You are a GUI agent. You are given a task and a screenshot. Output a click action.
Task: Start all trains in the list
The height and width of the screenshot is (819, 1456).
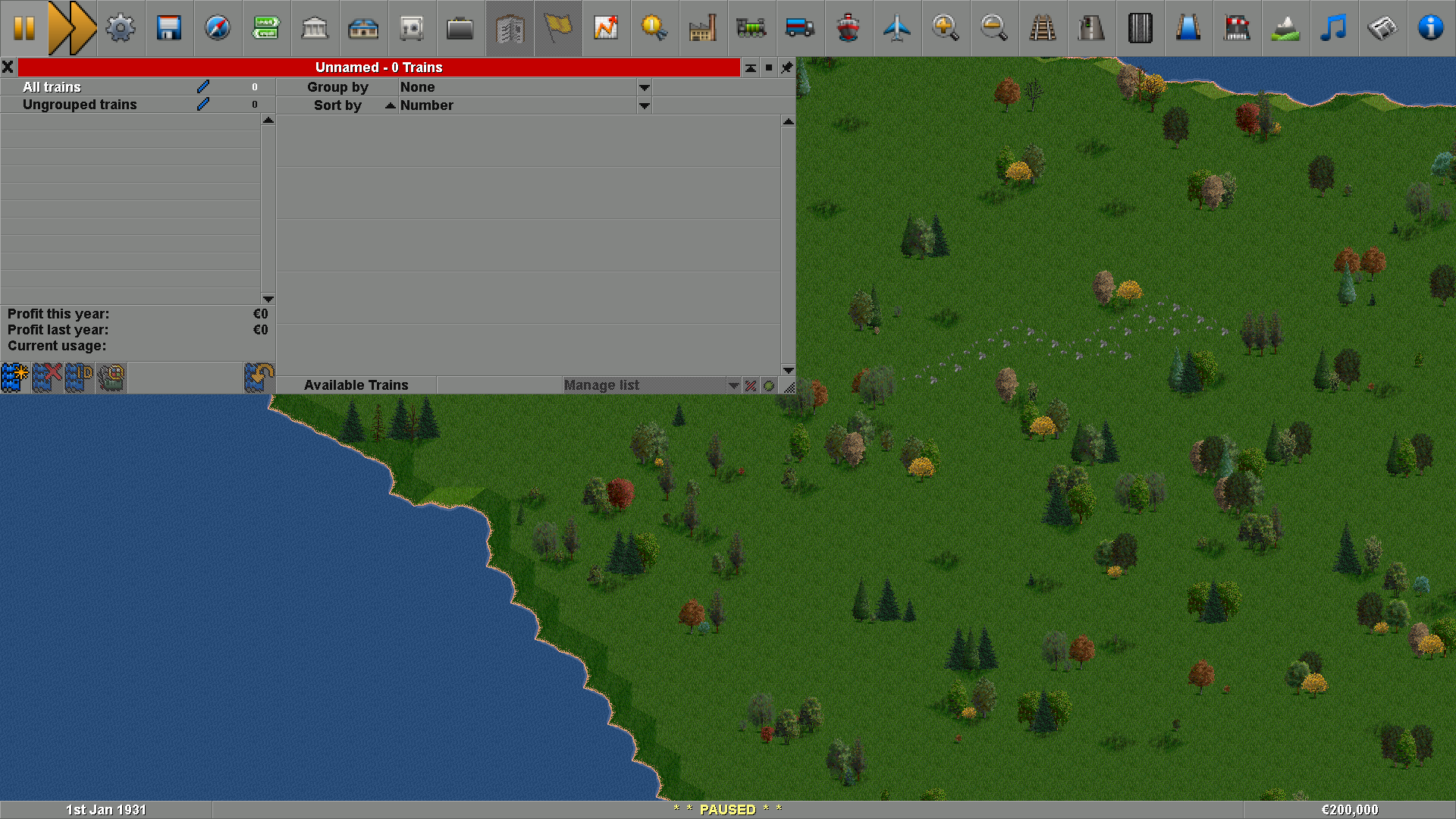(769, 385)
